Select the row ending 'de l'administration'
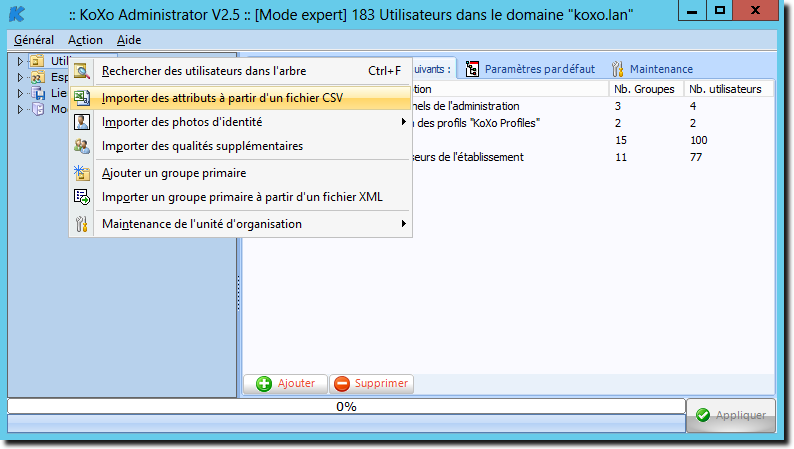This screenshot has height=449, width=794. coord(508,106)
